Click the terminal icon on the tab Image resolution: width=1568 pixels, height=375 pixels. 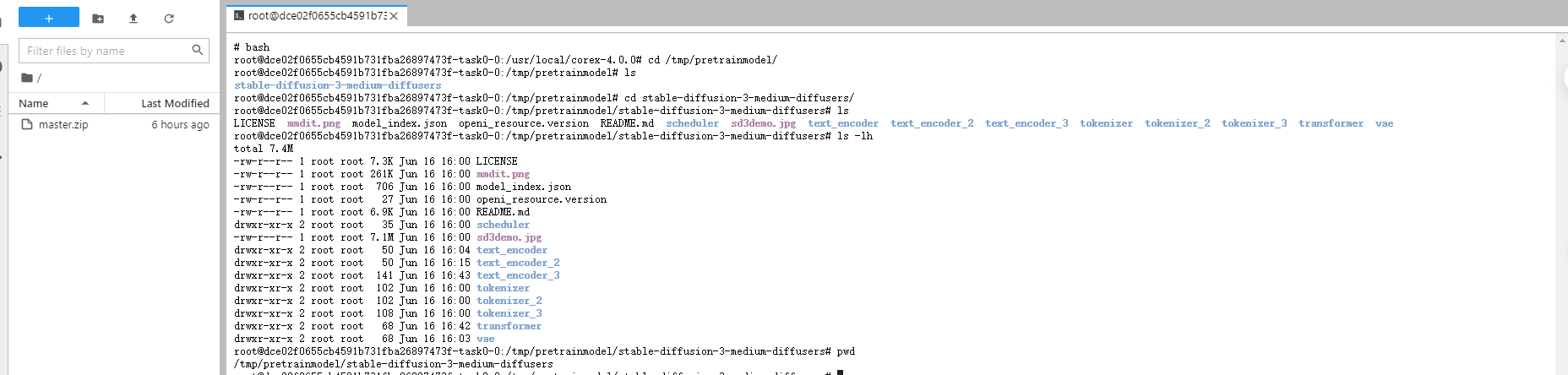[239, 15]
